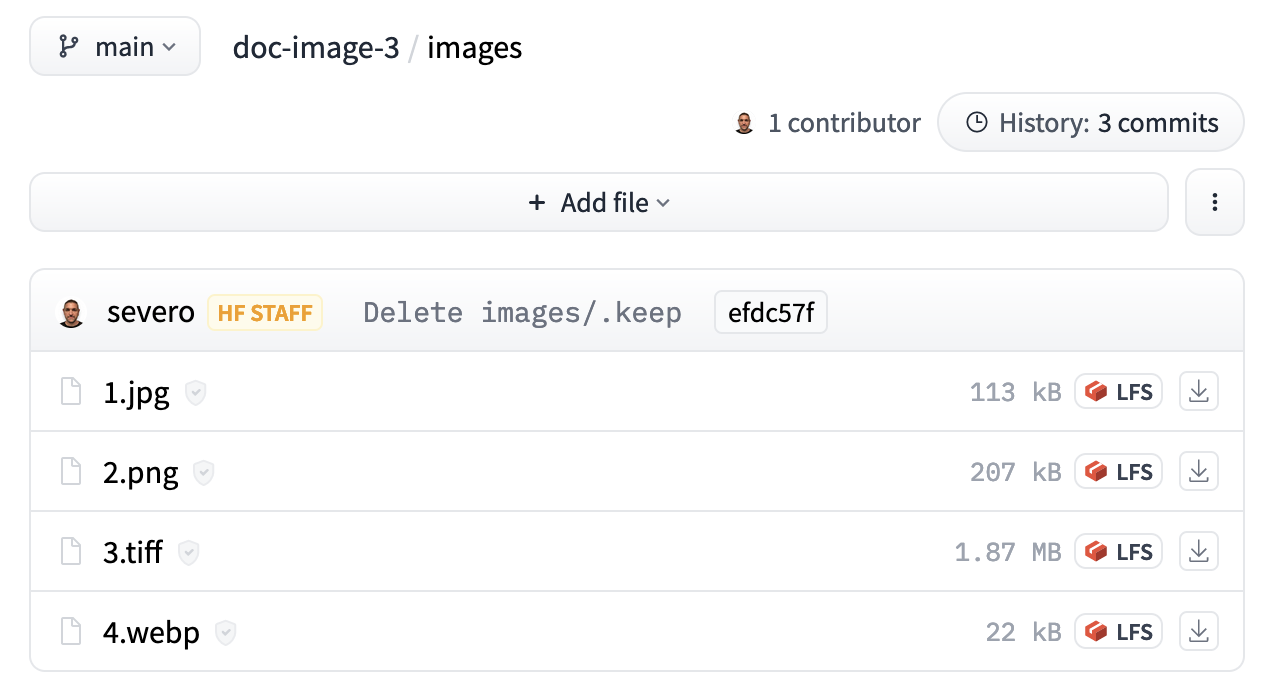Click the LFS badge on the 4.webp row
The height and width of the screenshot is (696, 1262).
[1118, 632]
